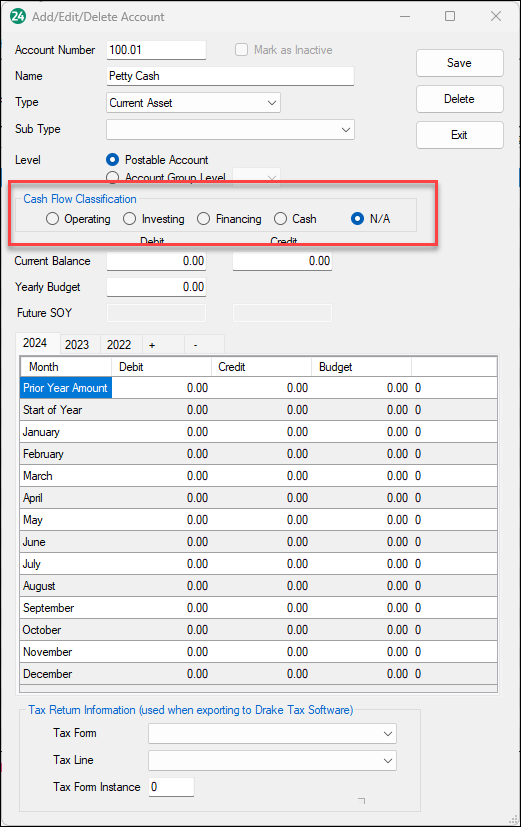
Task: Select the January row label
Action: click(41, 432)
